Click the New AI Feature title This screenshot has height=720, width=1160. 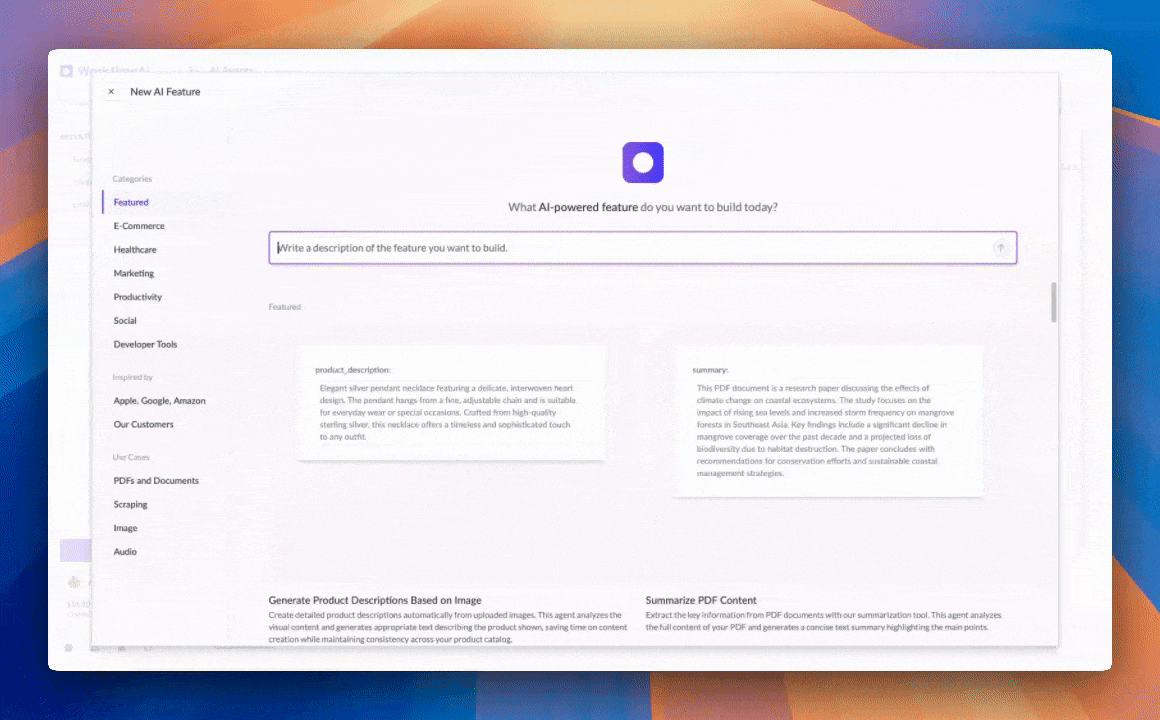pyautogui.click(x=165, y=92)
